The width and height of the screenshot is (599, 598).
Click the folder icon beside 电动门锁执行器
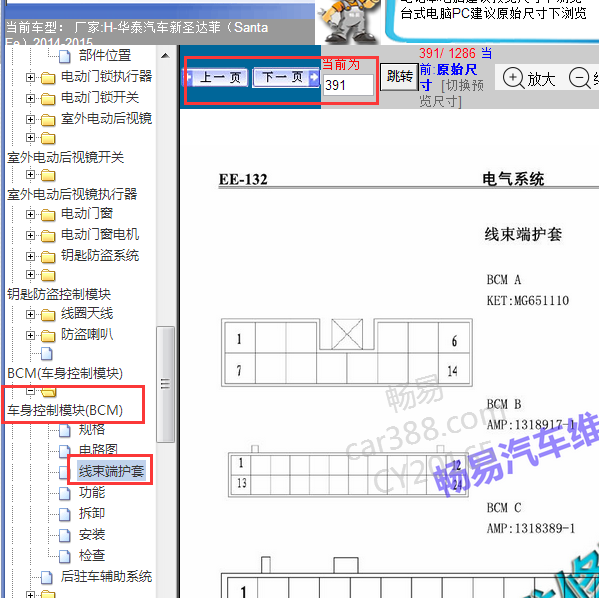[48, 78]
